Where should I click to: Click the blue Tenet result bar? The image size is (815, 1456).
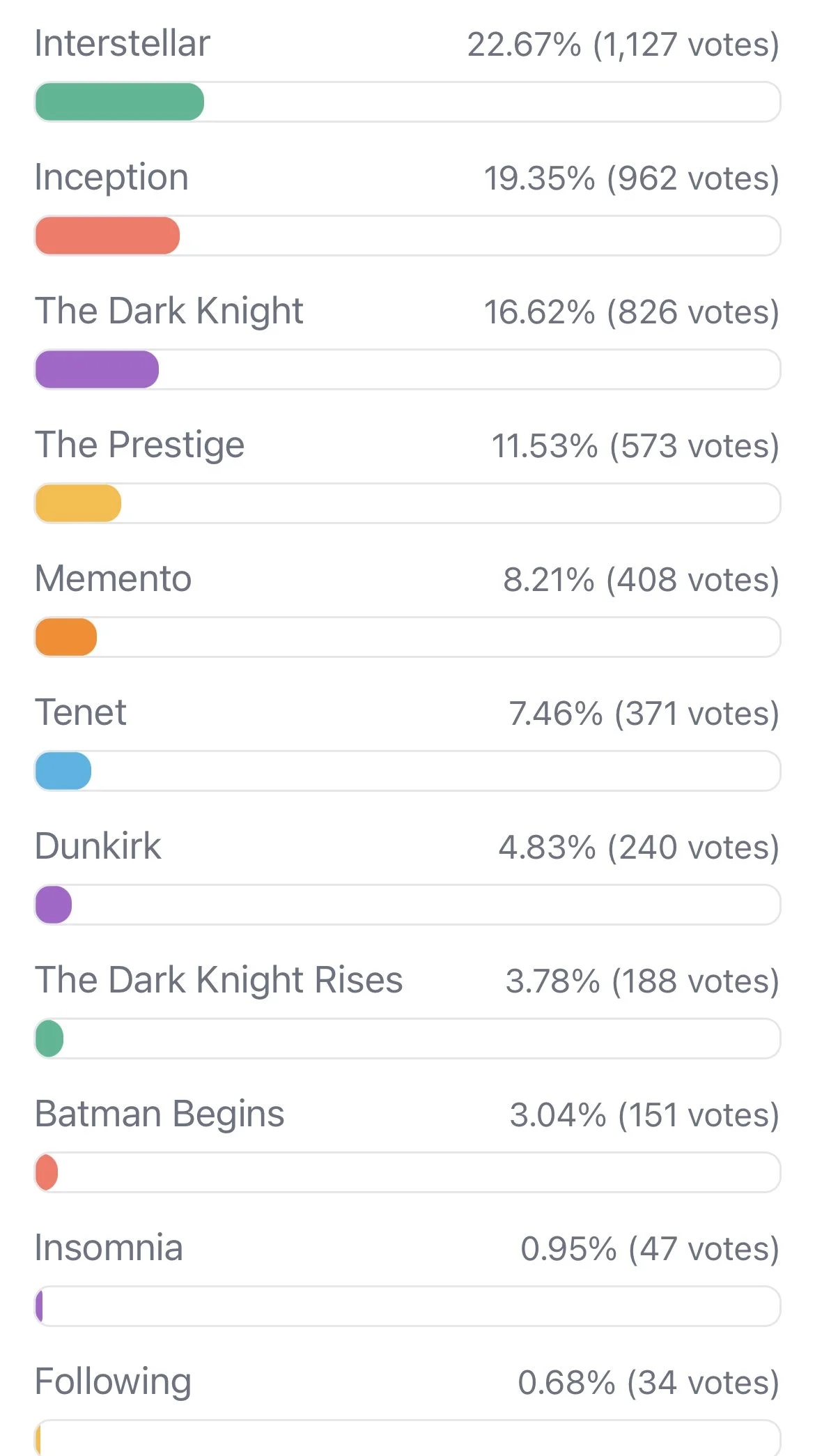pyautogui.click(x=63, y=771)
